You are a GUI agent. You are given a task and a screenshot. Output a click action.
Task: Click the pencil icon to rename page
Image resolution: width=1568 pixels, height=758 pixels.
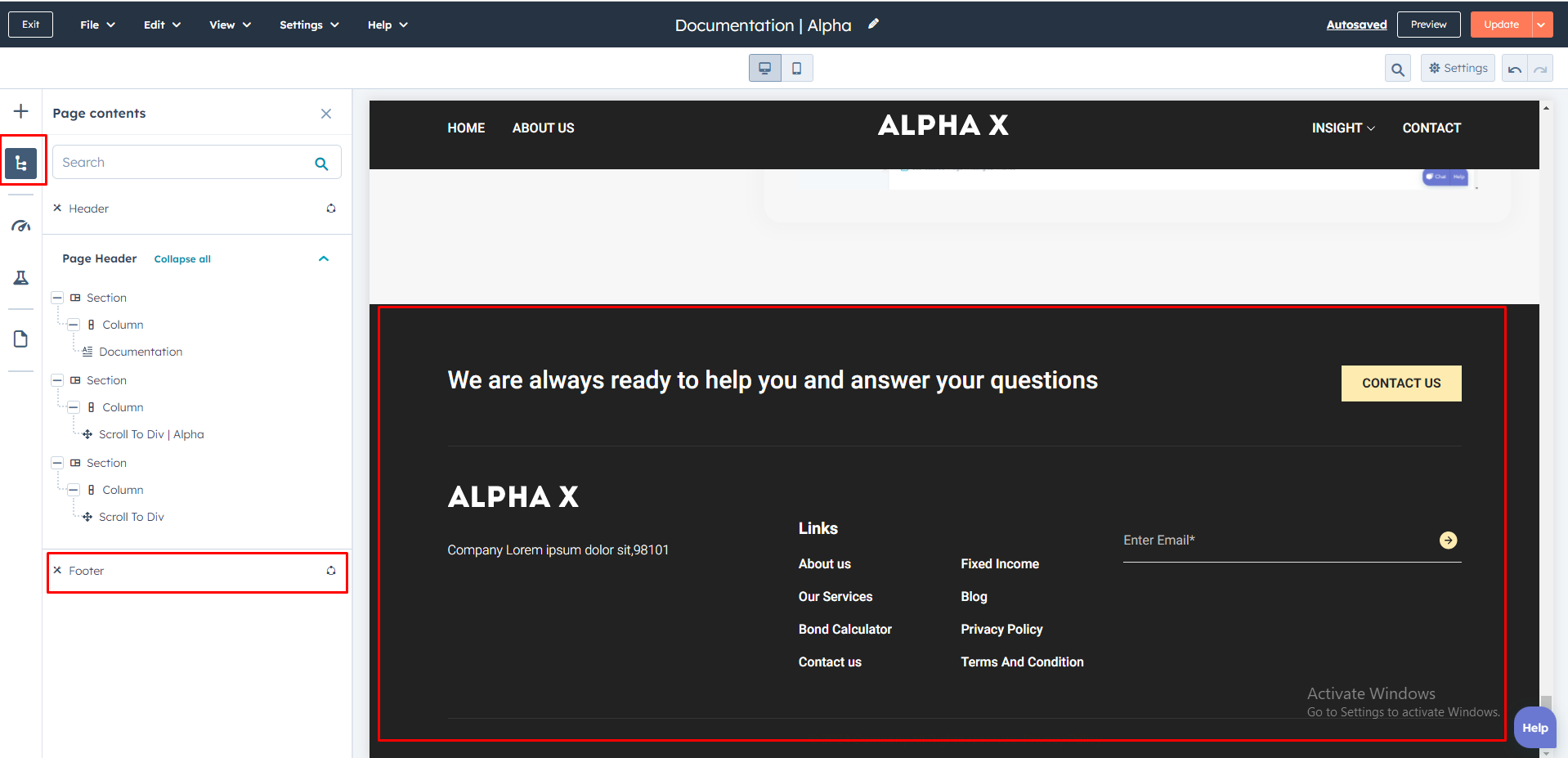coord(873,25)
